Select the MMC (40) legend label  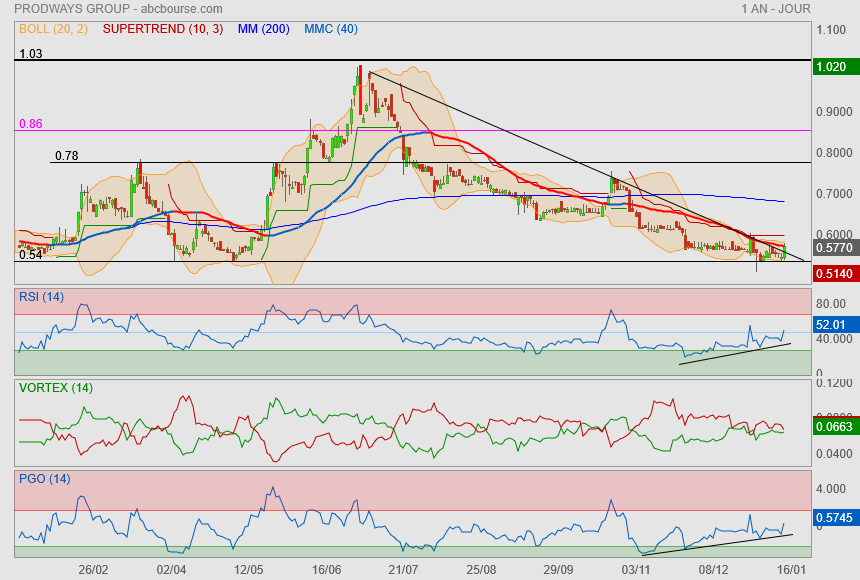click(331, 29)
